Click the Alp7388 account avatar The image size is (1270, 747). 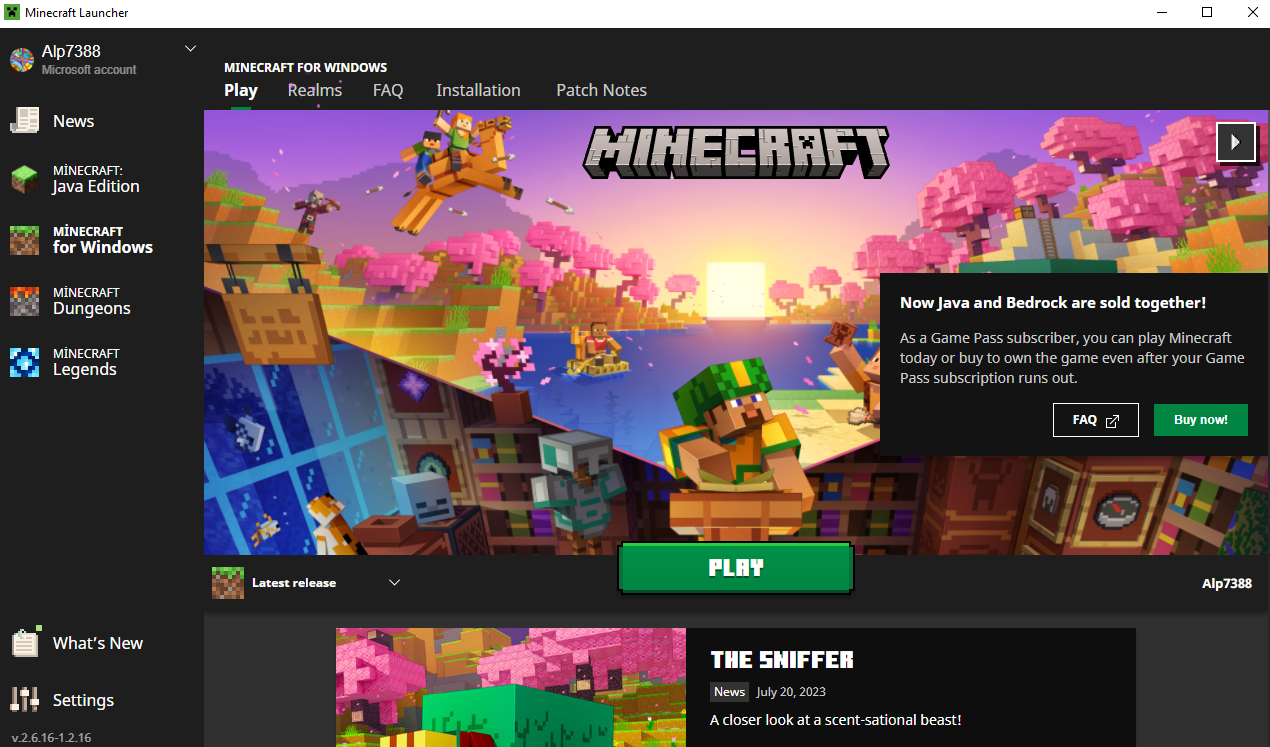pos(22,60)
